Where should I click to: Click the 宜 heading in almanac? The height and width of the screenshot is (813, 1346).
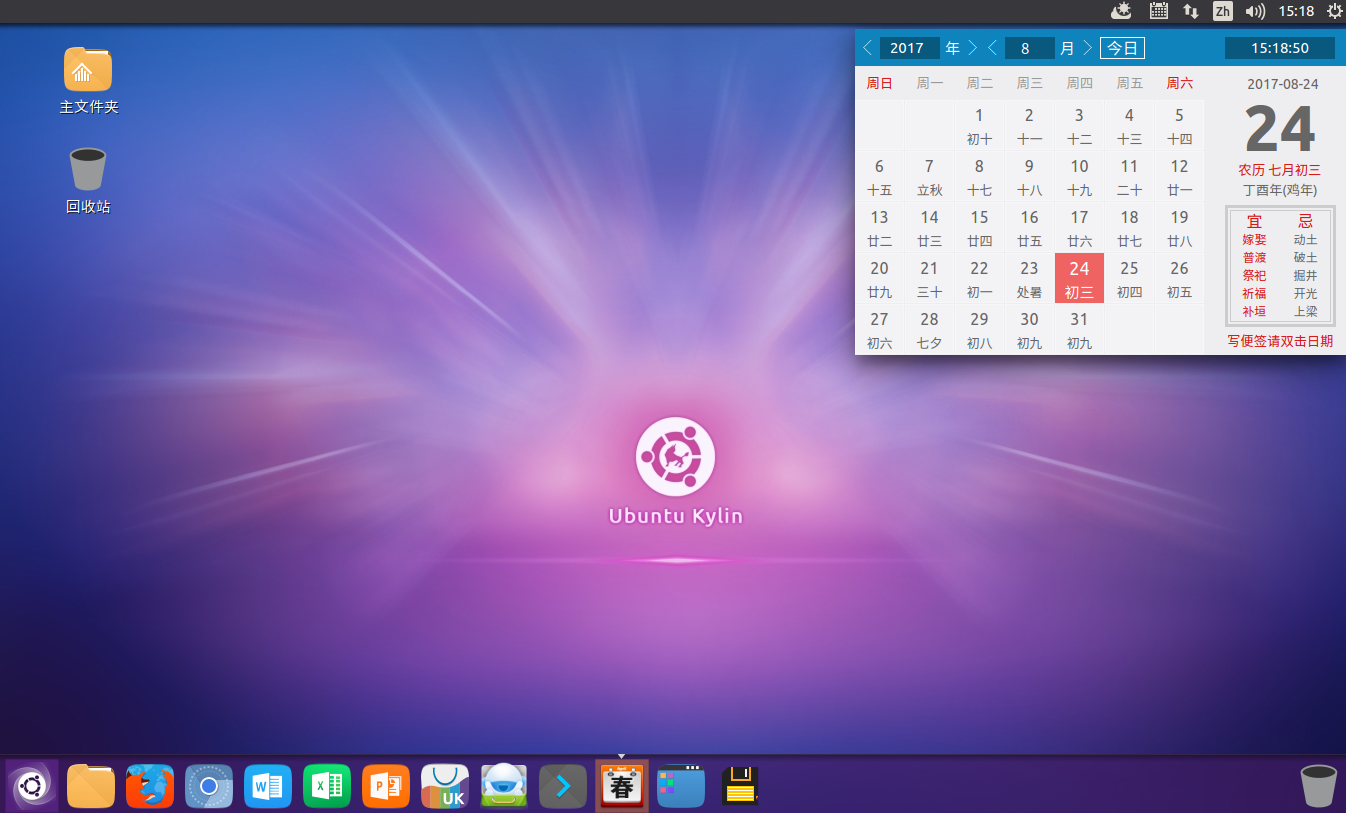[x=1254, y=221]
